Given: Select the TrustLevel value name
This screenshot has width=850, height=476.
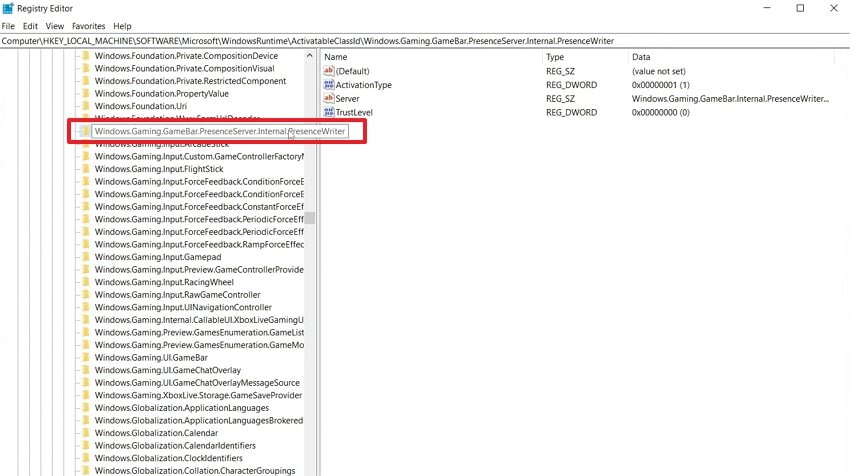Looking at the screenshot, I should [354, 112].
